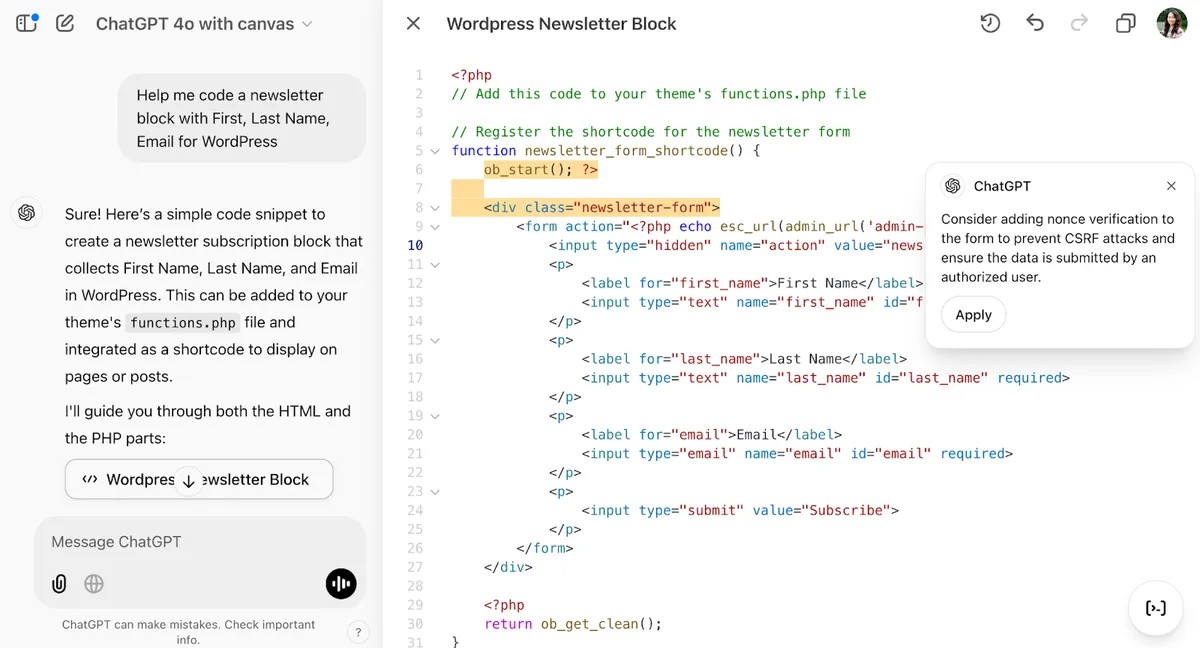Image resolution: width=1200 pixels, height=648 pixels.
Task: Start voice mode with the audio button
Action: click(x=341, y=584)
